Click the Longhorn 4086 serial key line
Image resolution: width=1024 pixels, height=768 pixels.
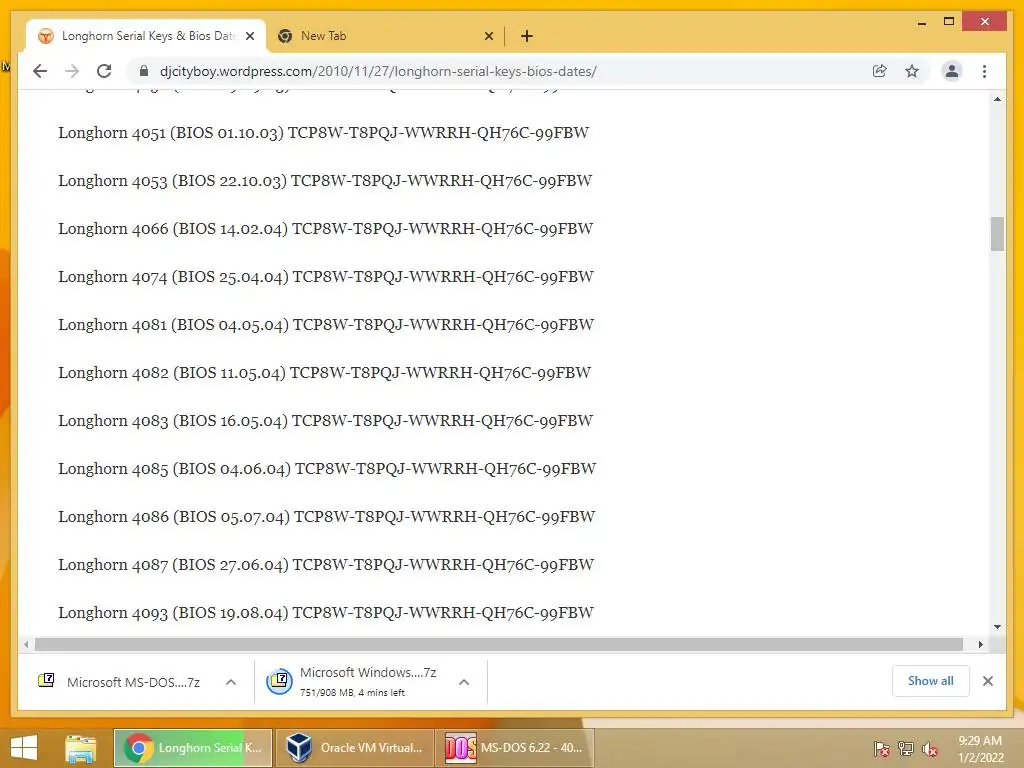coord(327,517)
